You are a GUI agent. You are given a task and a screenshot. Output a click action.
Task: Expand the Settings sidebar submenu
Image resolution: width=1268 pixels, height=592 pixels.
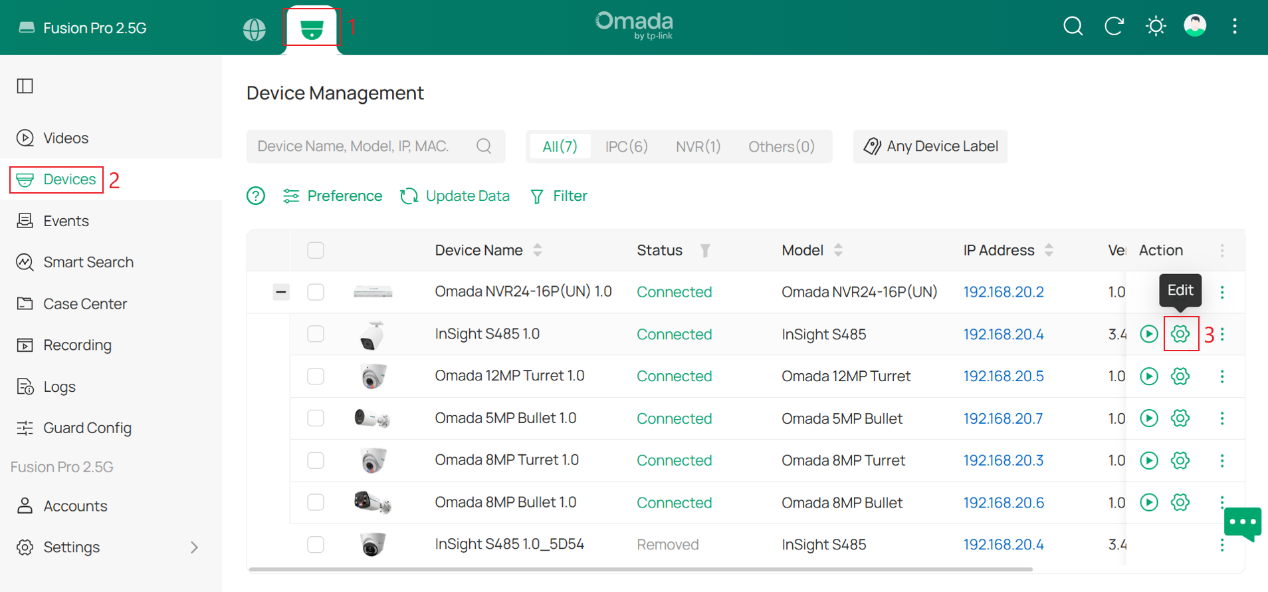tap(194, 547)
